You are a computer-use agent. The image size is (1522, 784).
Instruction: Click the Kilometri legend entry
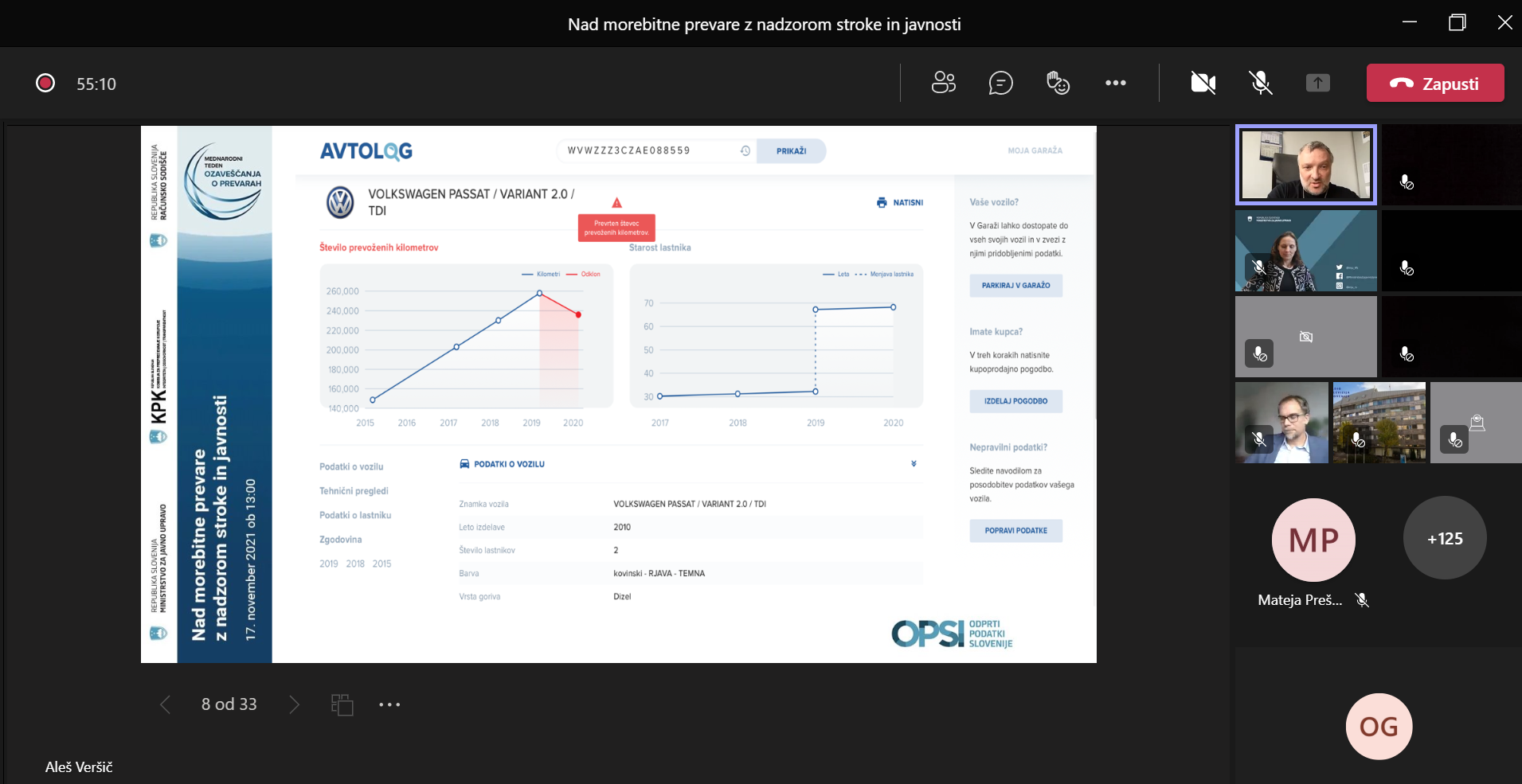(542, 274)
